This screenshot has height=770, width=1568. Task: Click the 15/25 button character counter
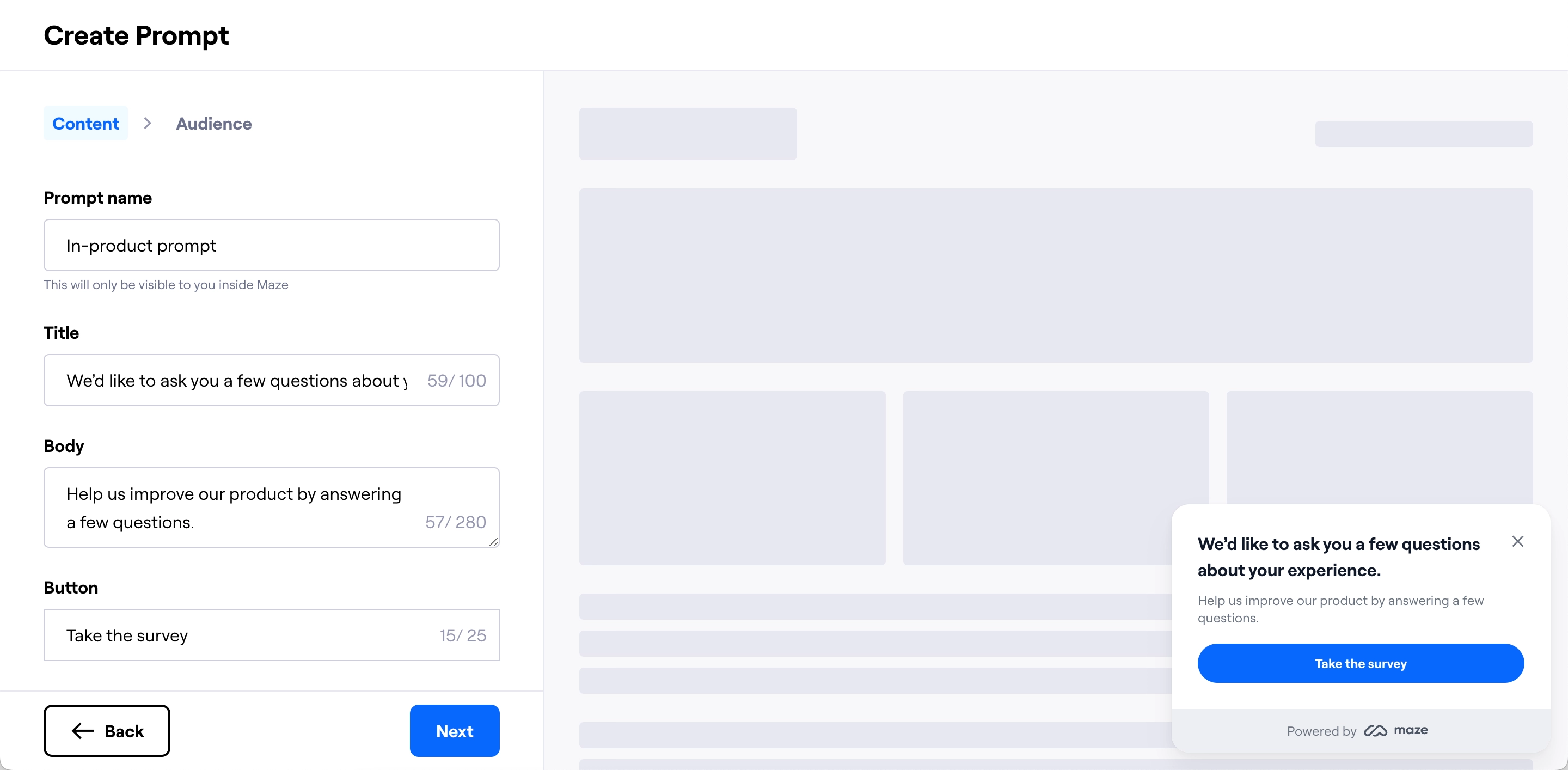(x=463, y=635)
